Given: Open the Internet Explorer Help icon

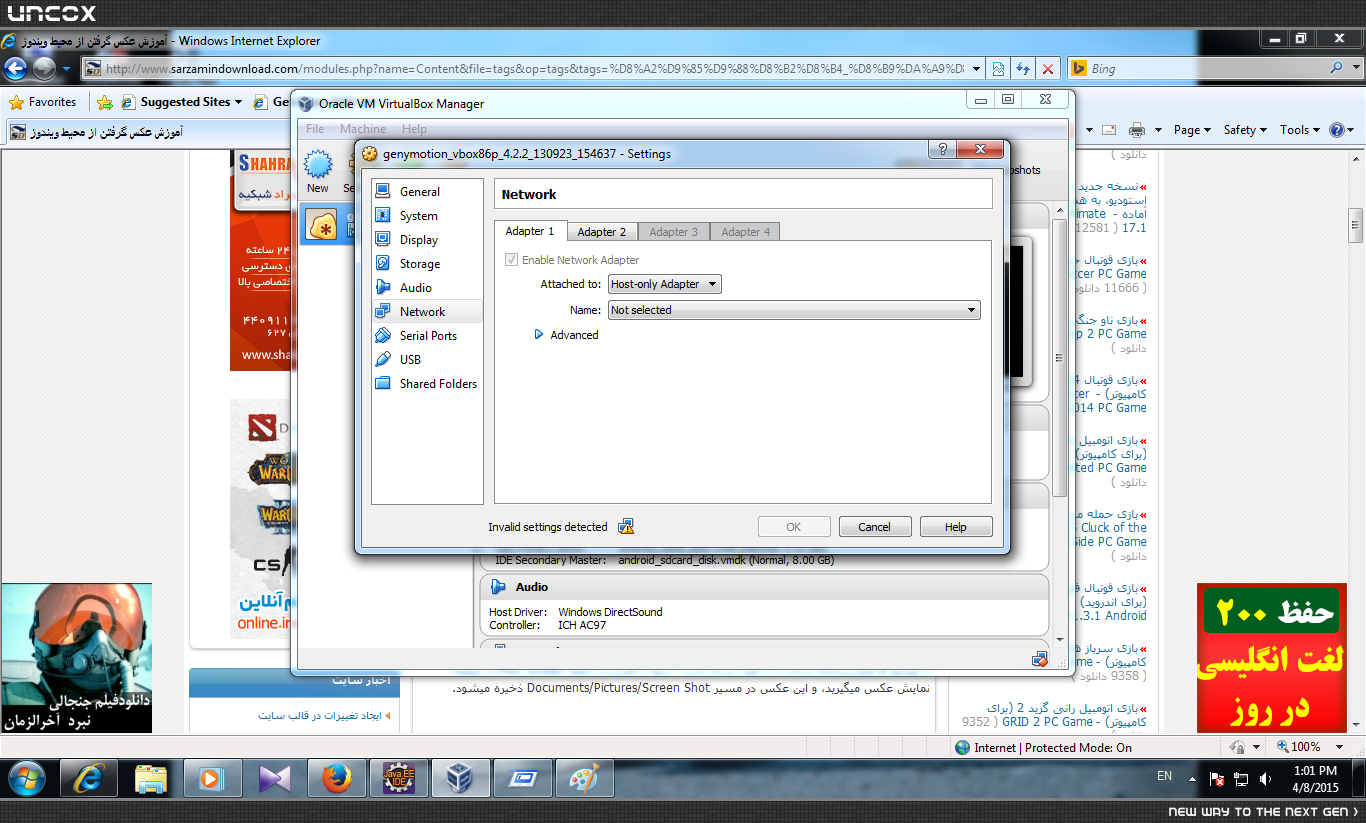Looking at the screenshot, I should point(1337,130).
